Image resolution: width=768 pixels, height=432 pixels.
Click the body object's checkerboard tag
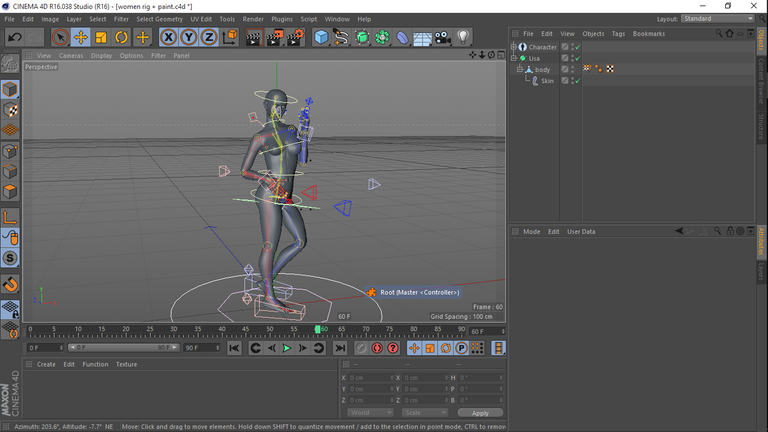[610, 69]
